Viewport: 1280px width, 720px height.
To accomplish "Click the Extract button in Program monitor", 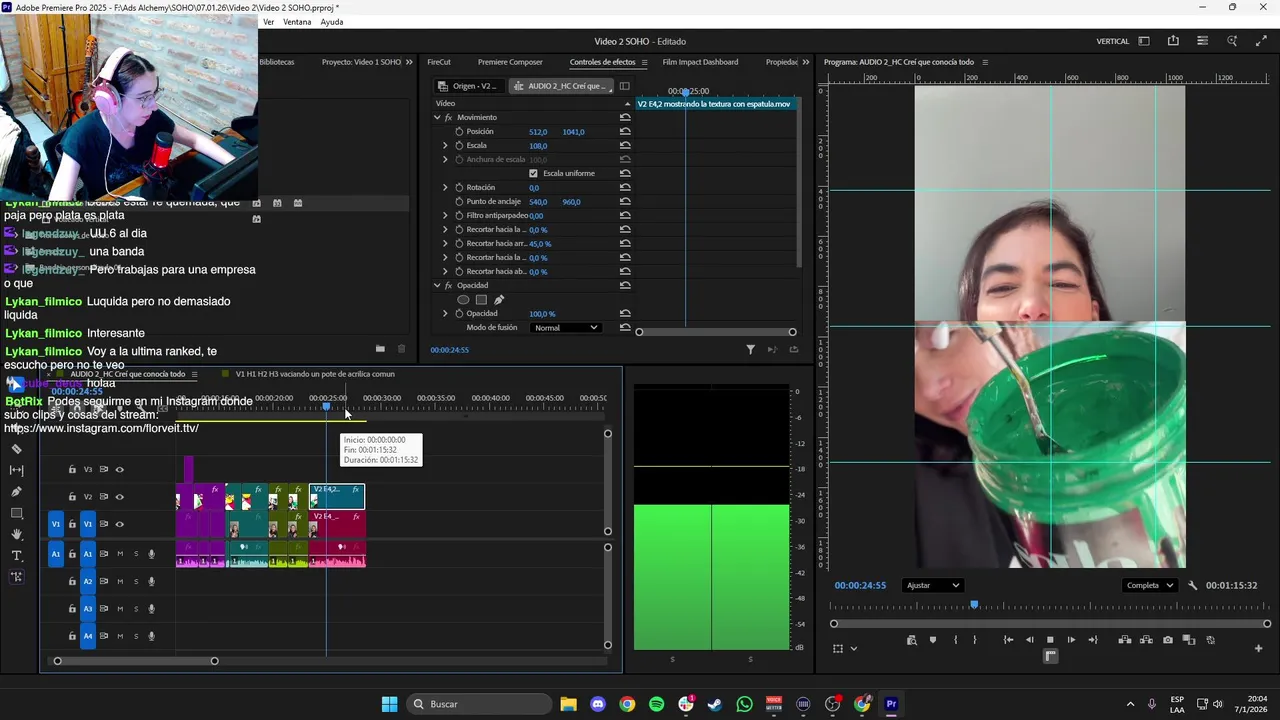I will (x=1145, y=640).
